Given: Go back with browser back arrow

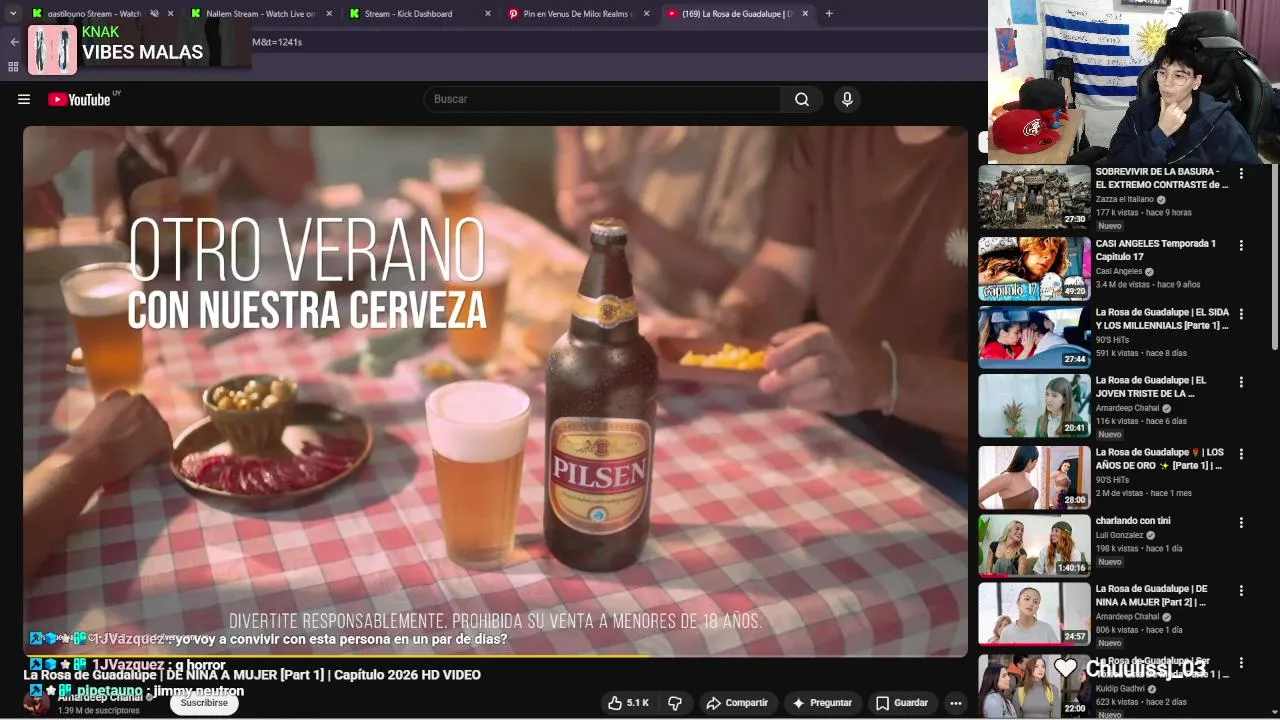Looking at the screenshot, I should point(14,42).
